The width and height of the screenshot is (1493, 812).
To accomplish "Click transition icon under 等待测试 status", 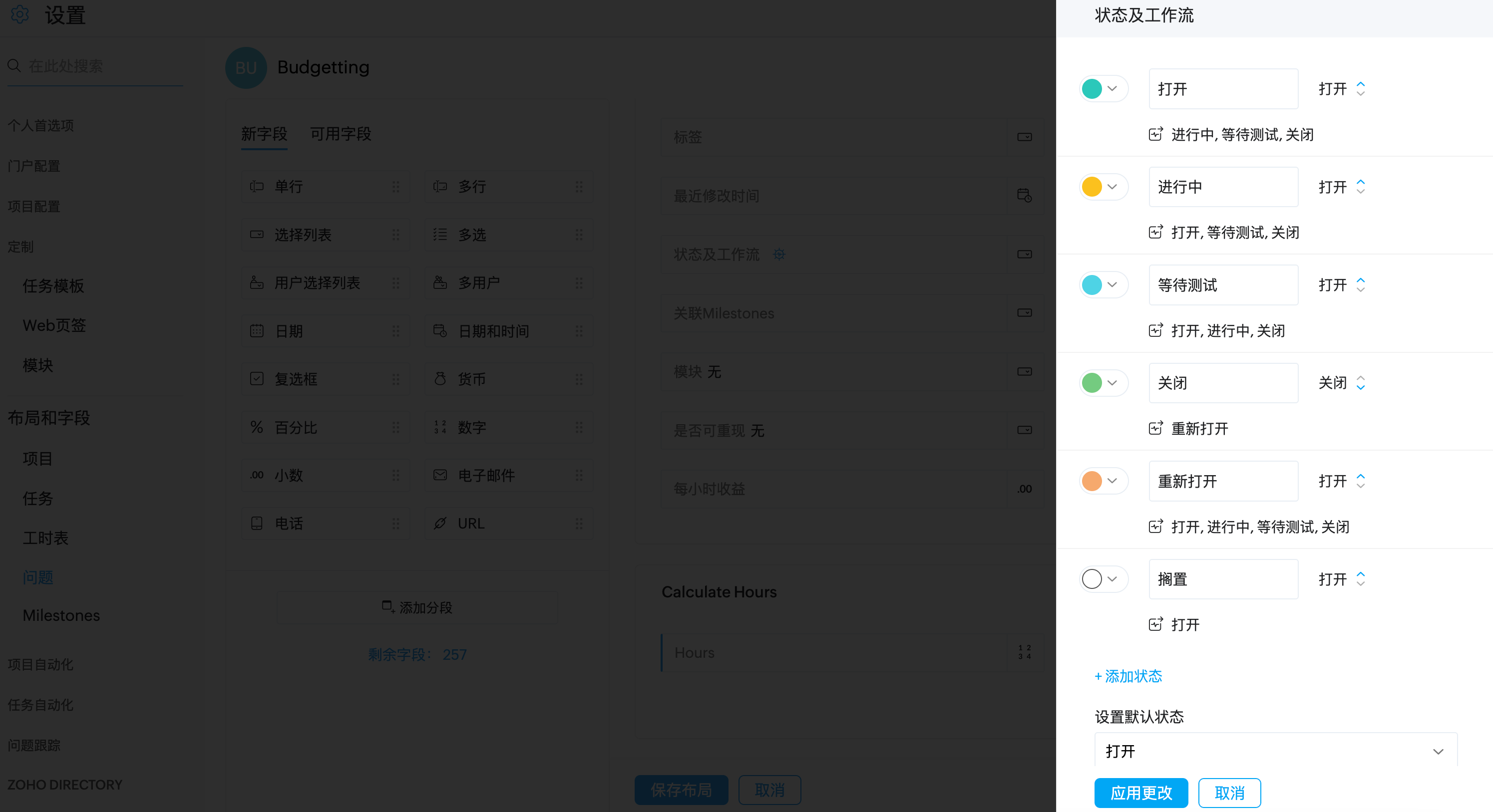I will tap(1155, 330).
